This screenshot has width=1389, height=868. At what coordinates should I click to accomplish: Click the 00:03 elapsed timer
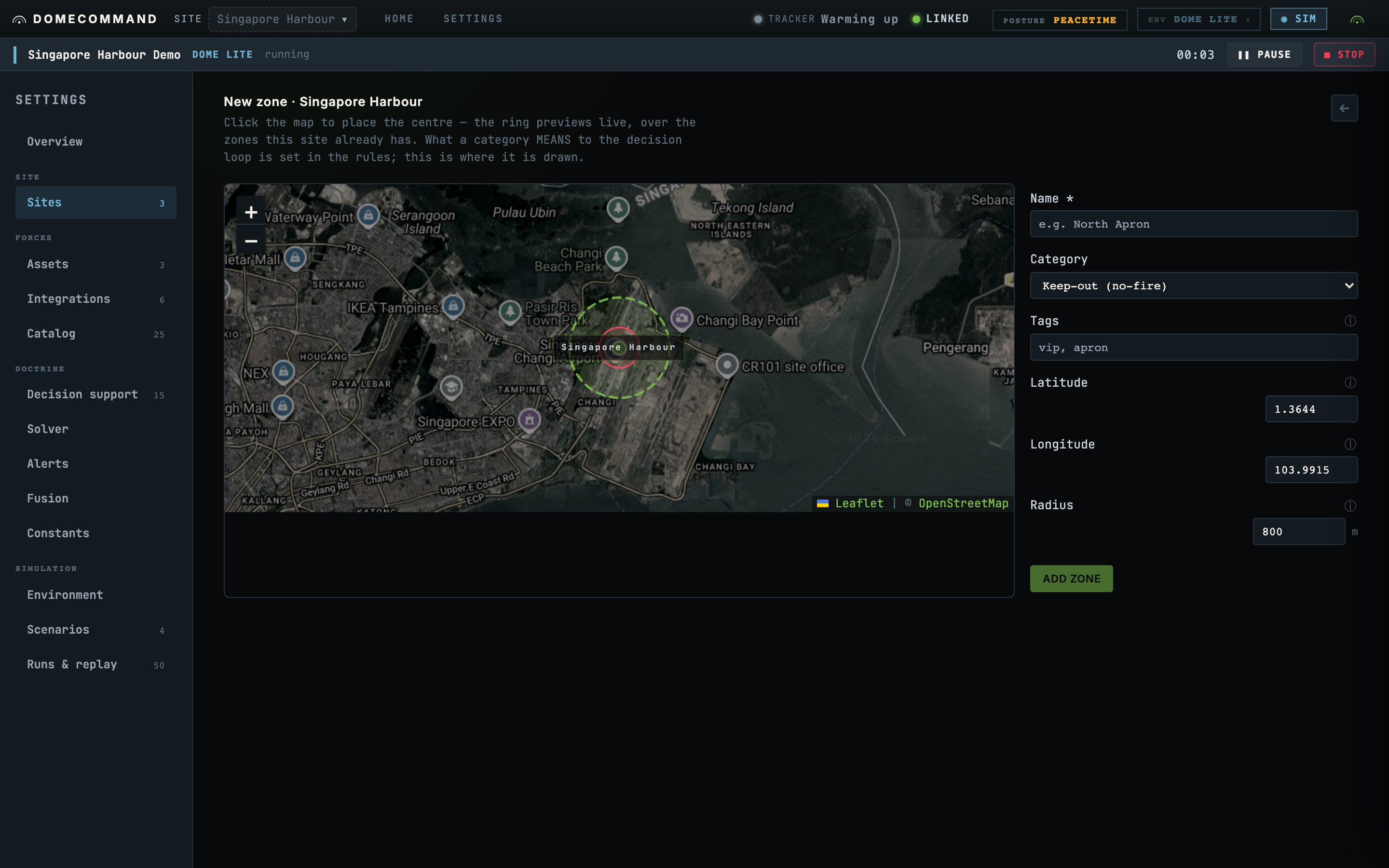(1195, 54)
